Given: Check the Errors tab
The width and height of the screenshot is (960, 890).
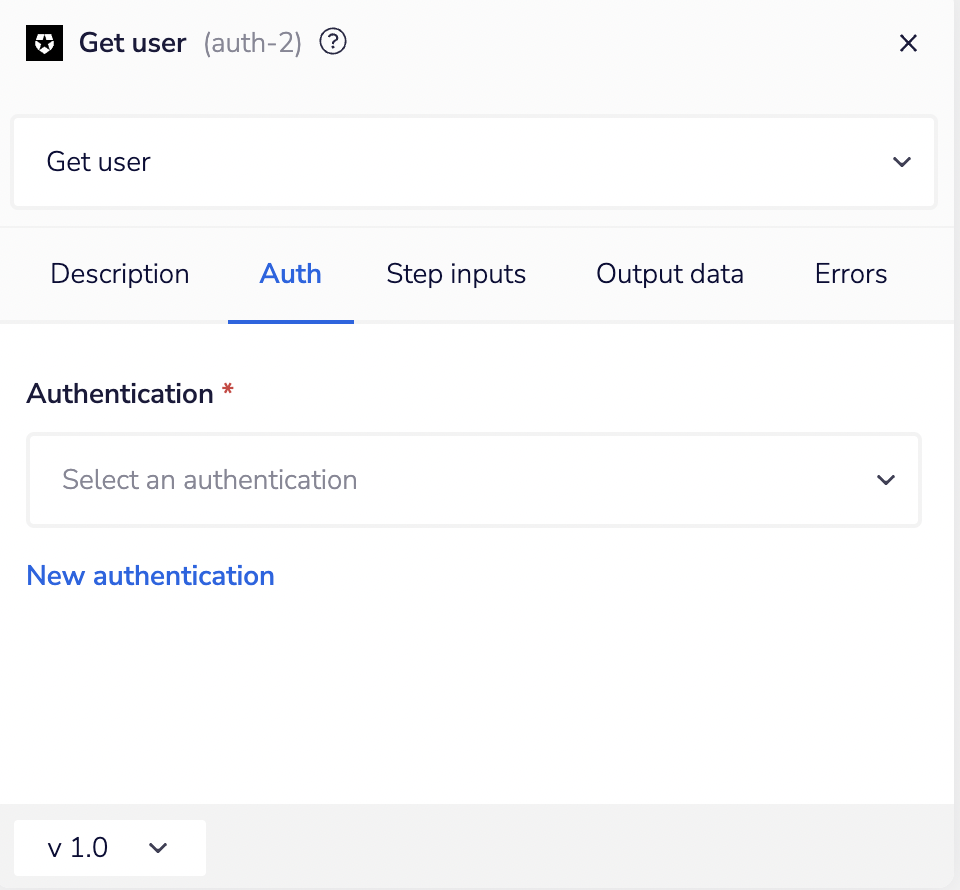Looking at the screenshot, I should (x=850, y=273).
